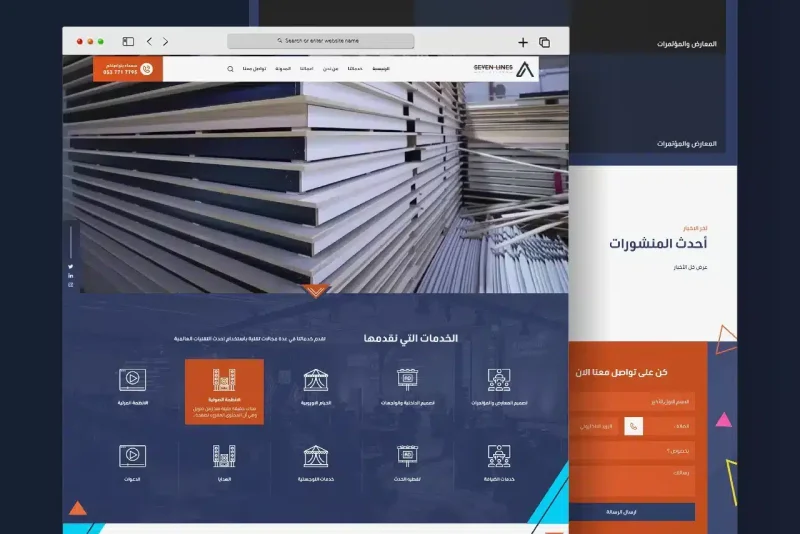Image resolution: width=800 pixels, height=534 pixels.
Task: Select the highlighted orange audio systems service card
Action: [x=224, y=392]
